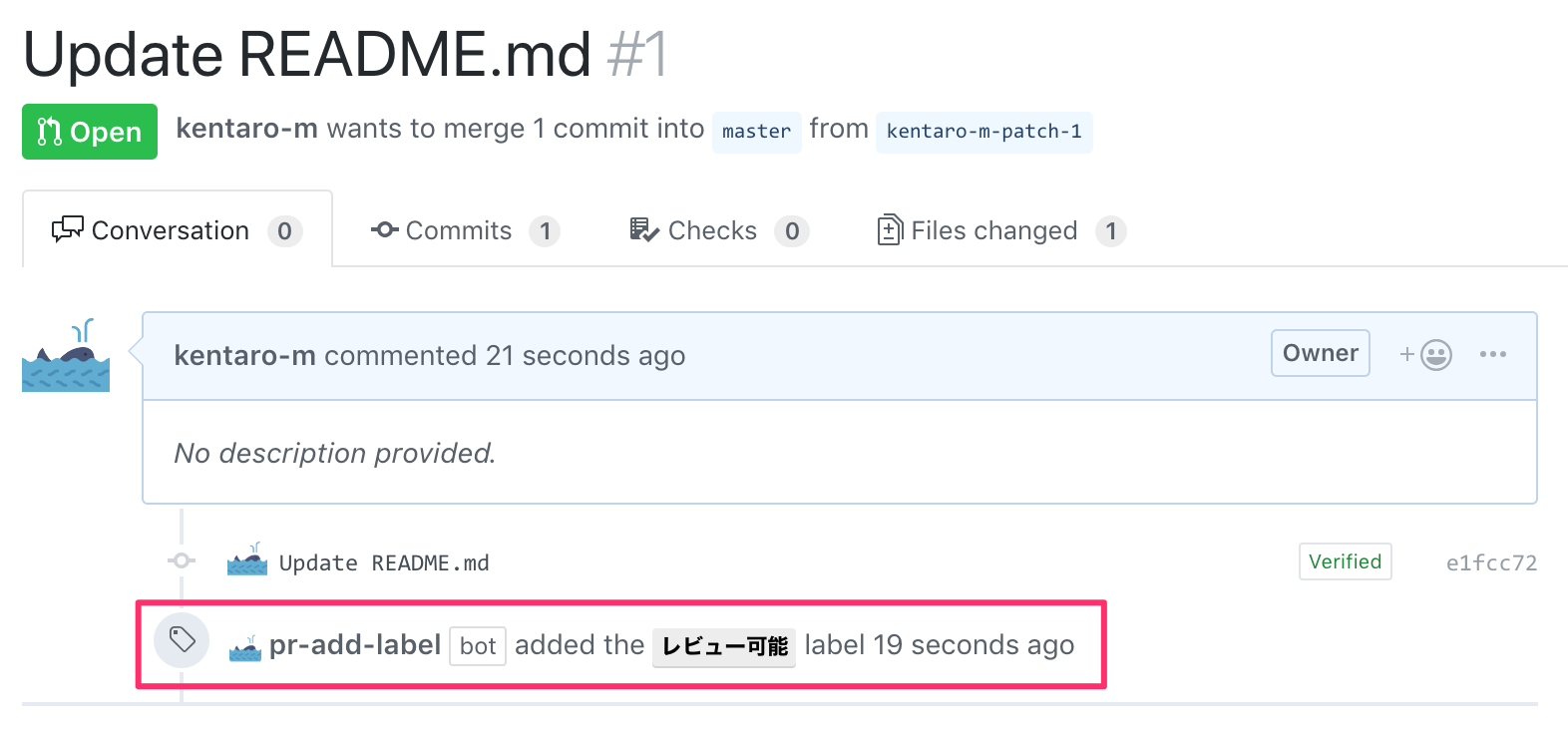Viewport: 1568px width, 734px height.
Task: Click the tag icon next to the label event
Action: [182, 641]
